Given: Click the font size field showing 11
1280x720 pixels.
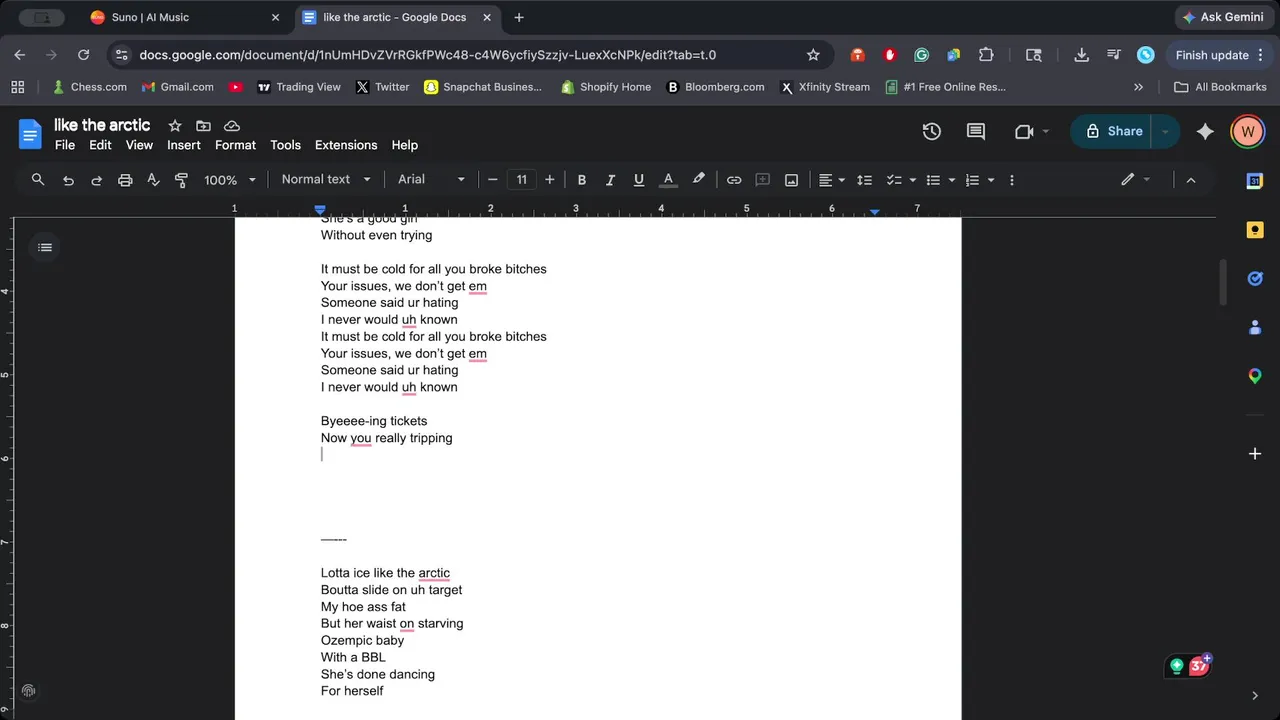Looking at the screenshot, I should tap(521, 180).
